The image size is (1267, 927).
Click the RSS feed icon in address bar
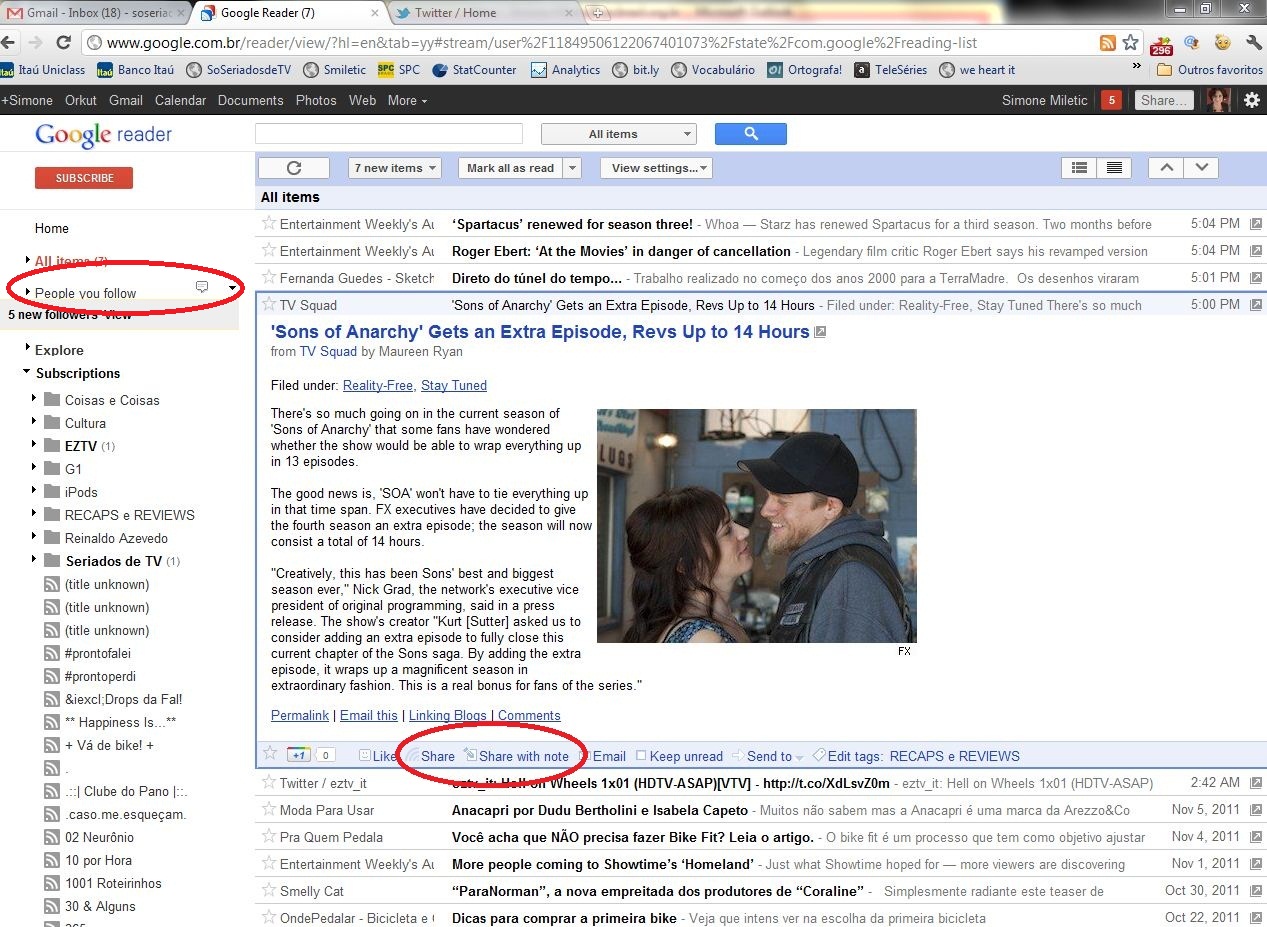coord(1107,43)
